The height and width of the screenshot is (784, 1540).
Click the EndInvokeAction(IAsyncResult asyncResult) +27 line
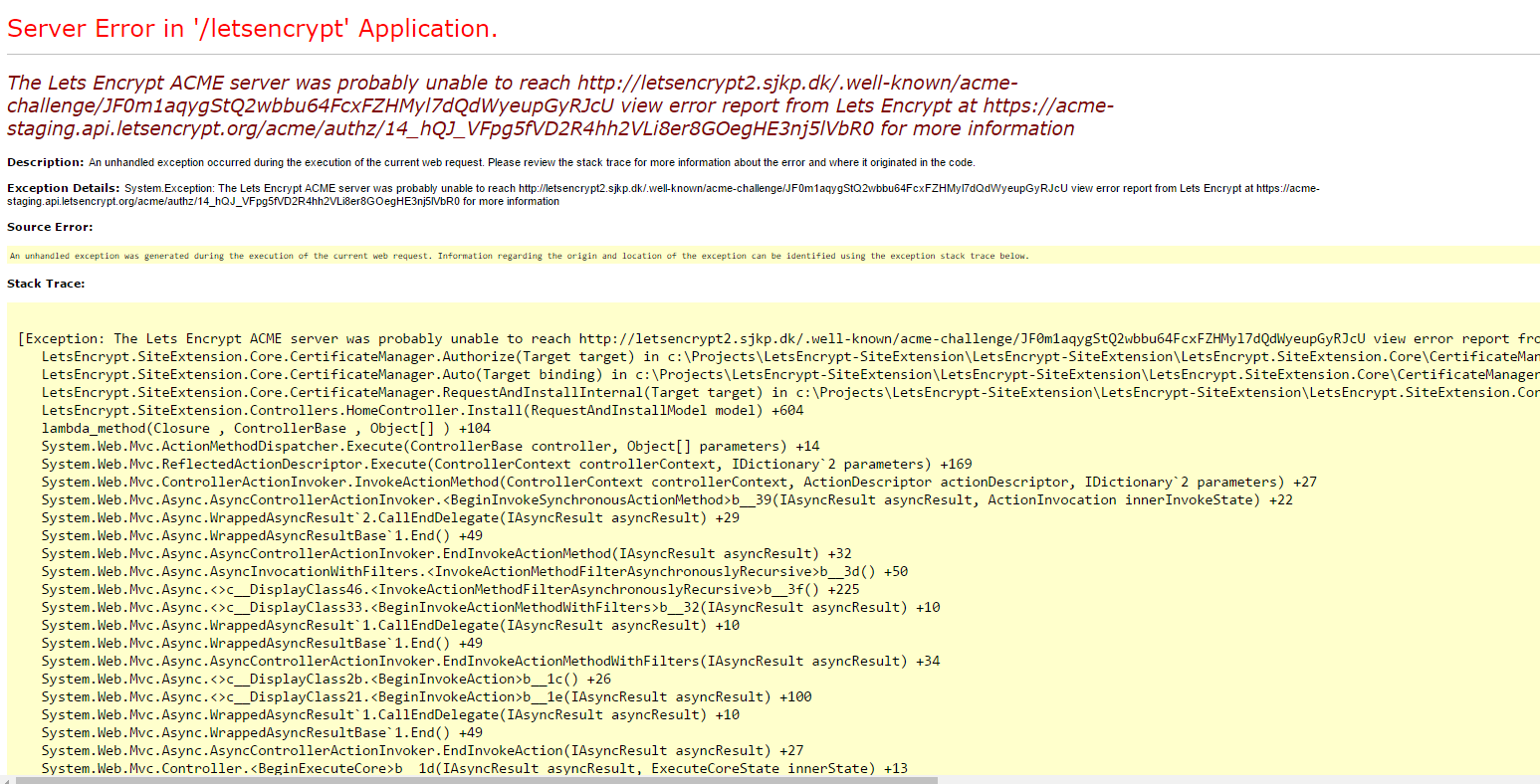point(422,750)
